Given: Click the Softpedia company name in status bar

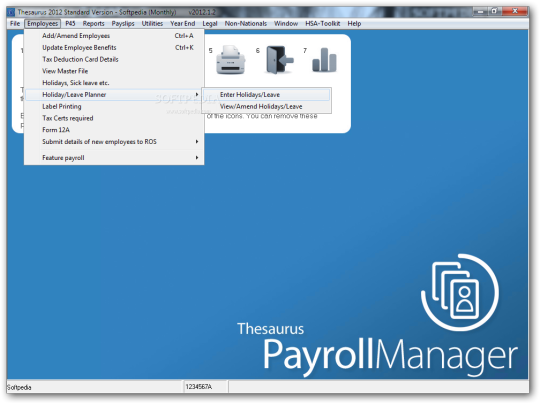Looking at the screenshot, I should pos(19,387).
